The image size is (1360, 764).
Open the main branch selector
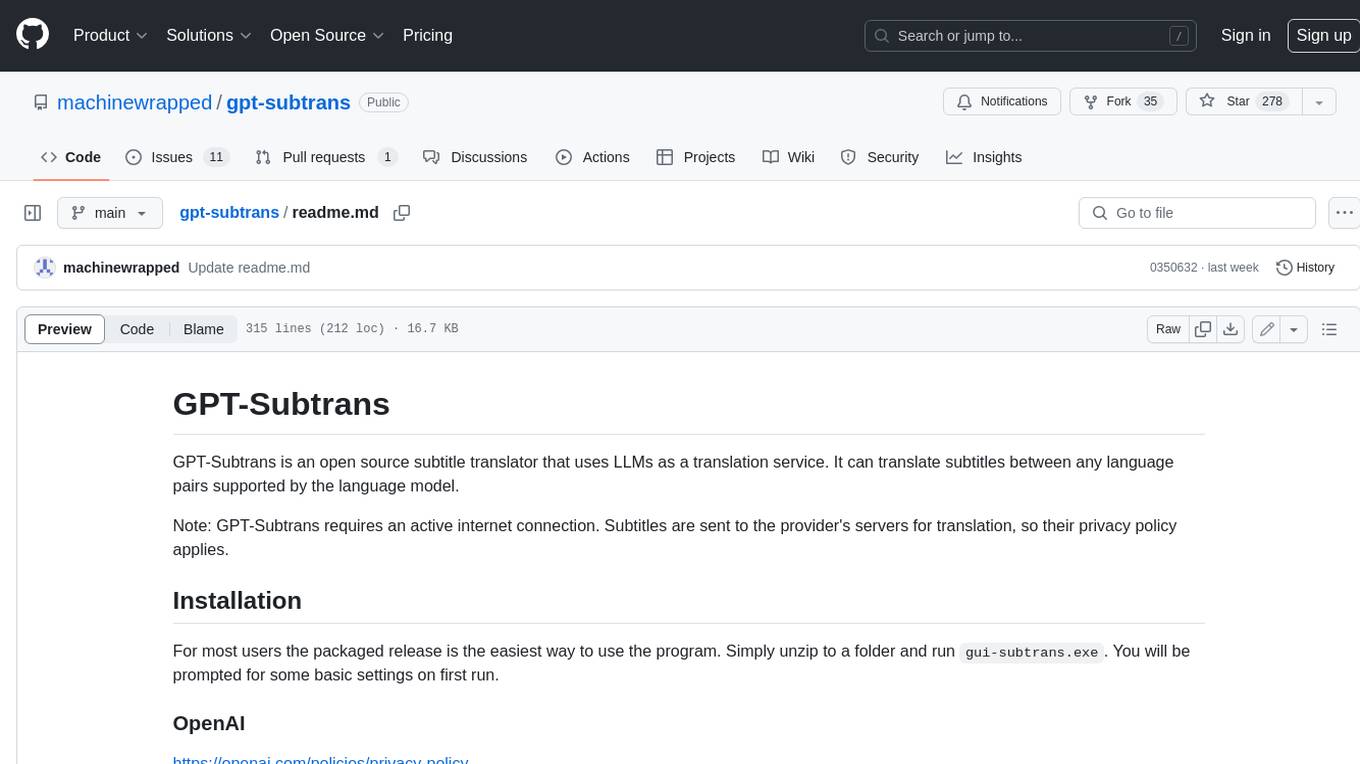pos(109,213)
